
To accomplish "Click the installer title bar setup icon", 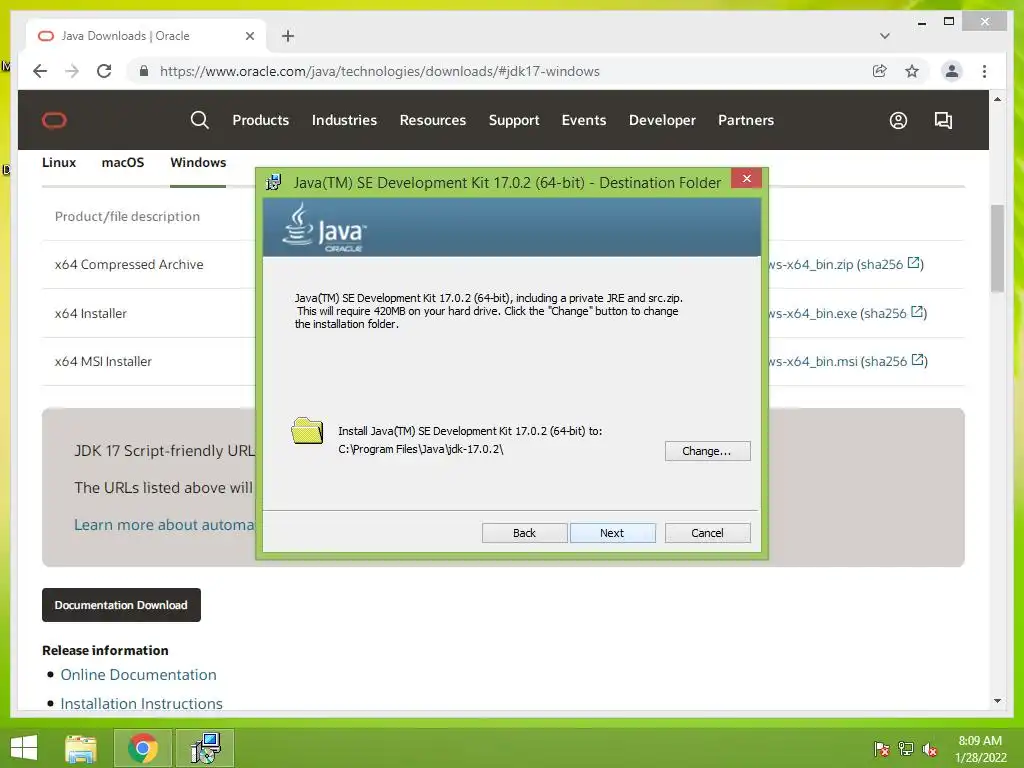I will (x=274, y=182).
